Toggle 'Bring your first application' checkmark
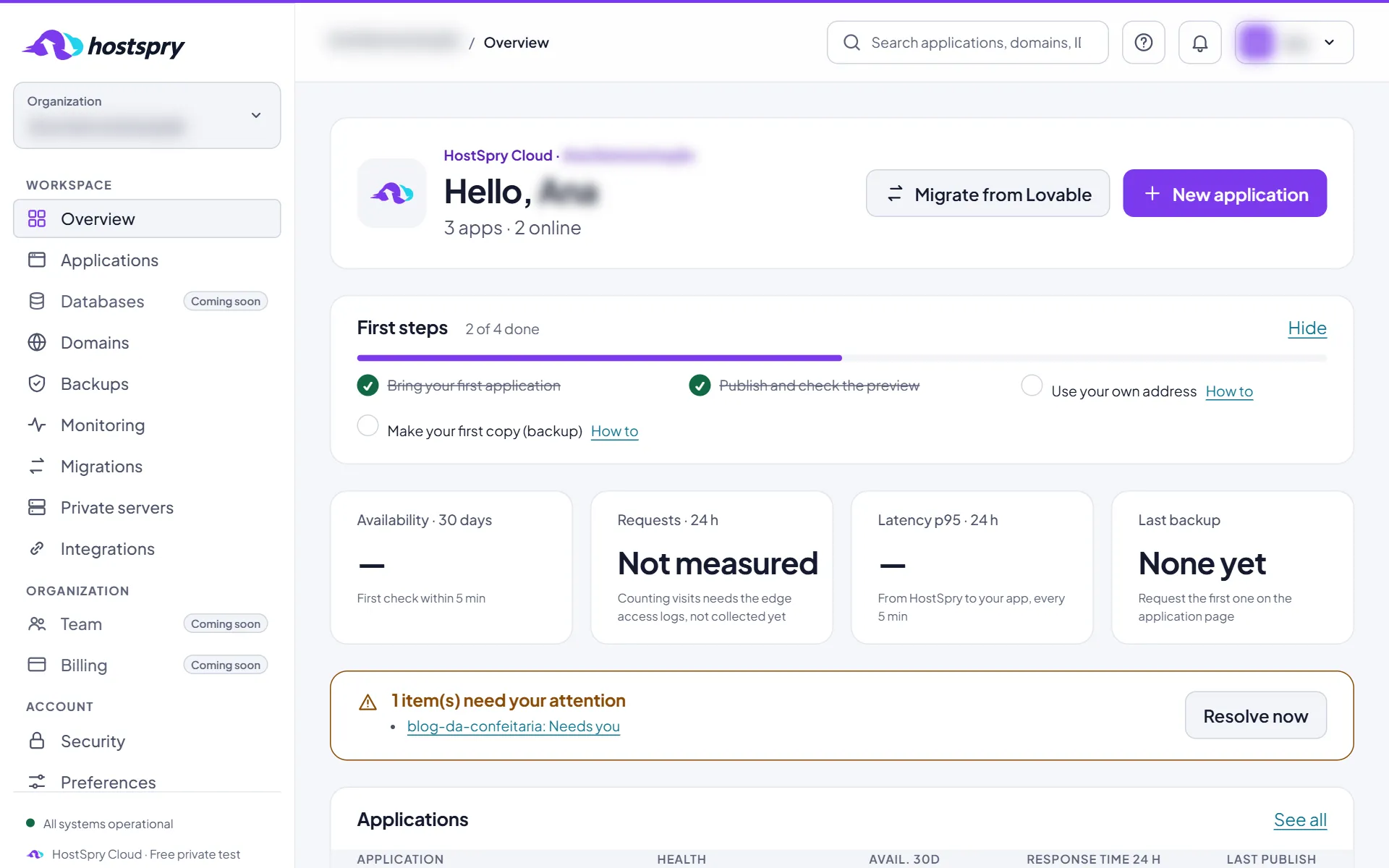The width and height of the screenshot is (1389, 868). click(368, 386)
